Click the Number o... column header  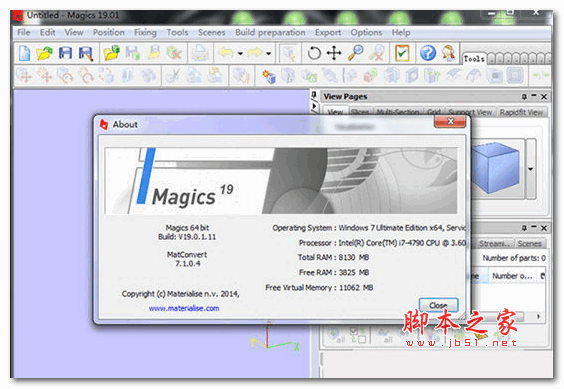tap(512, 276)
